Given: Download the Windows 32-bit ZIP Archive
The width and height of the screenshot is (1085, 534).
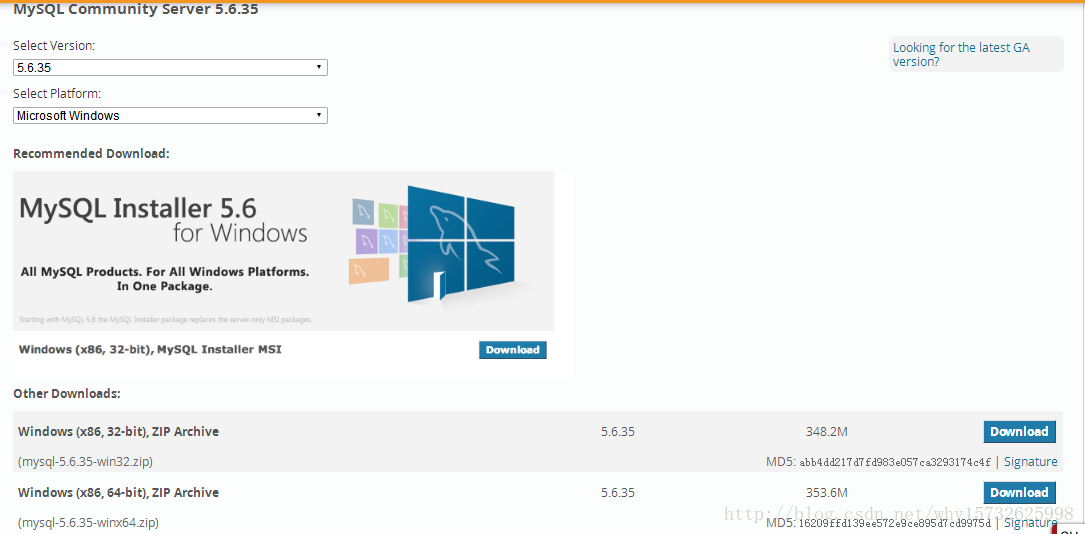Looking at the screenshot, I should (x=1019, y=432).
